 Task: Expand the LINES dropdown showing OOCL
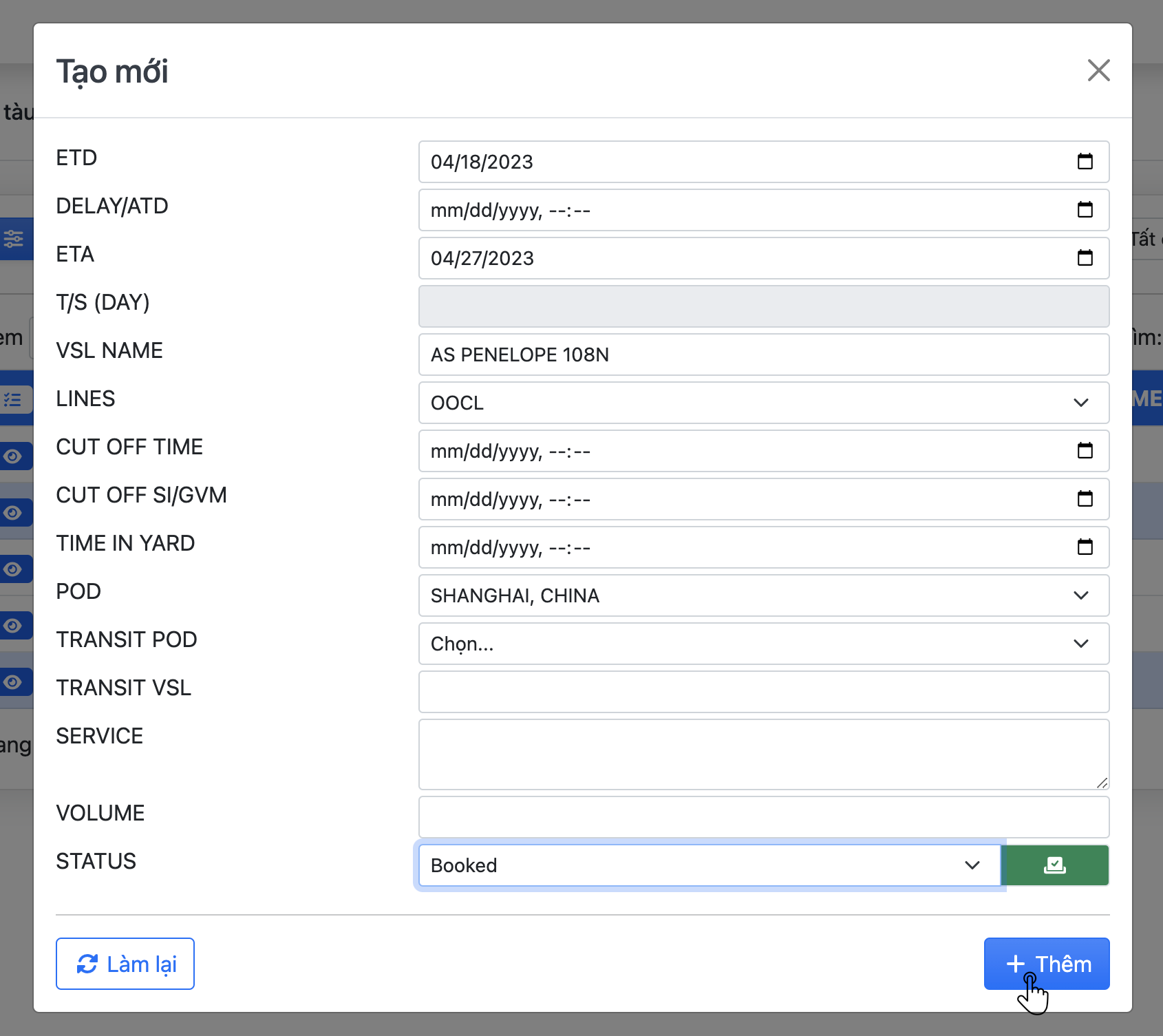763,403
